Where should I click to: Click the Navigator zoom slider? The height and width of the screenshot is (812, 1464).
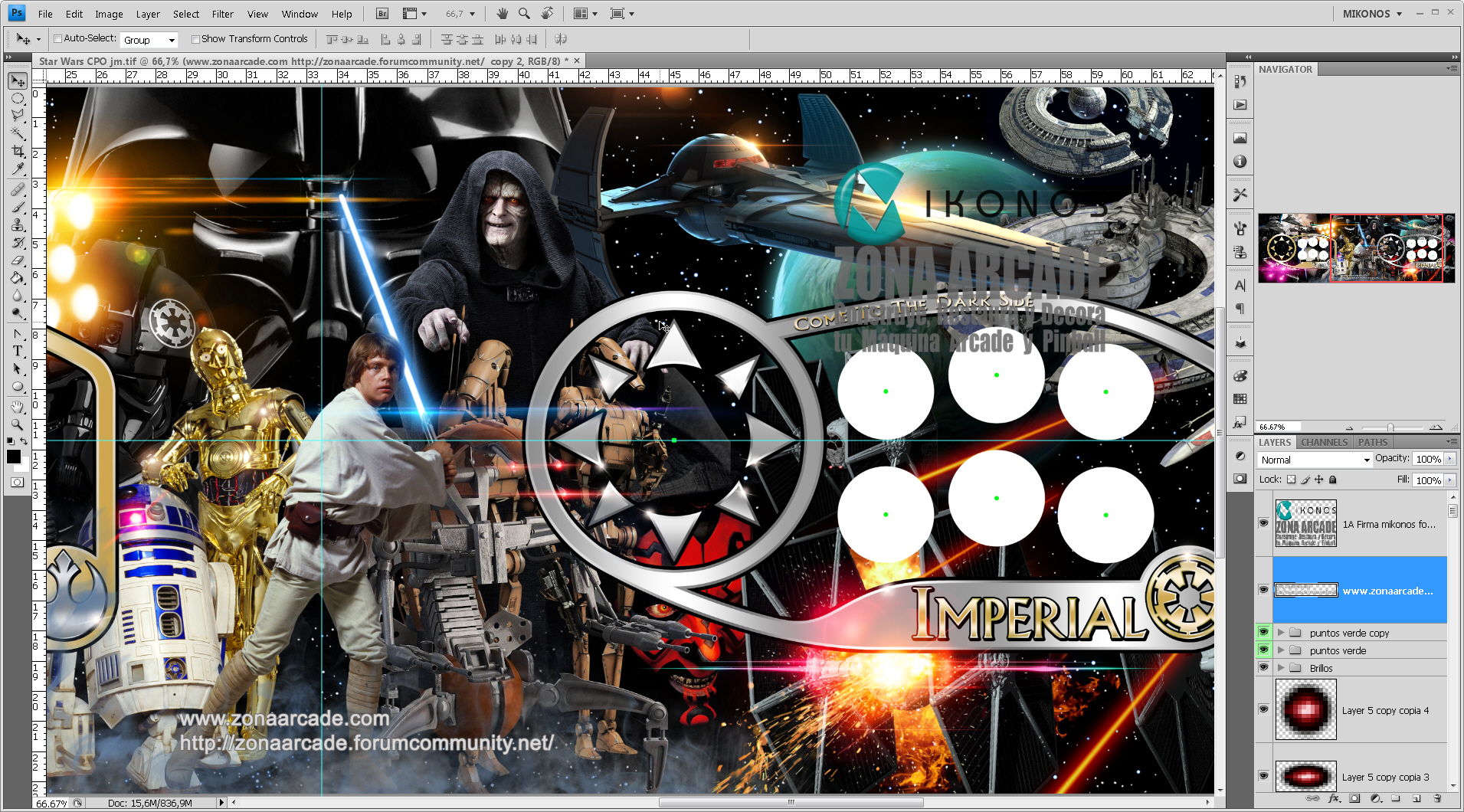click(x=1390, y=427)
